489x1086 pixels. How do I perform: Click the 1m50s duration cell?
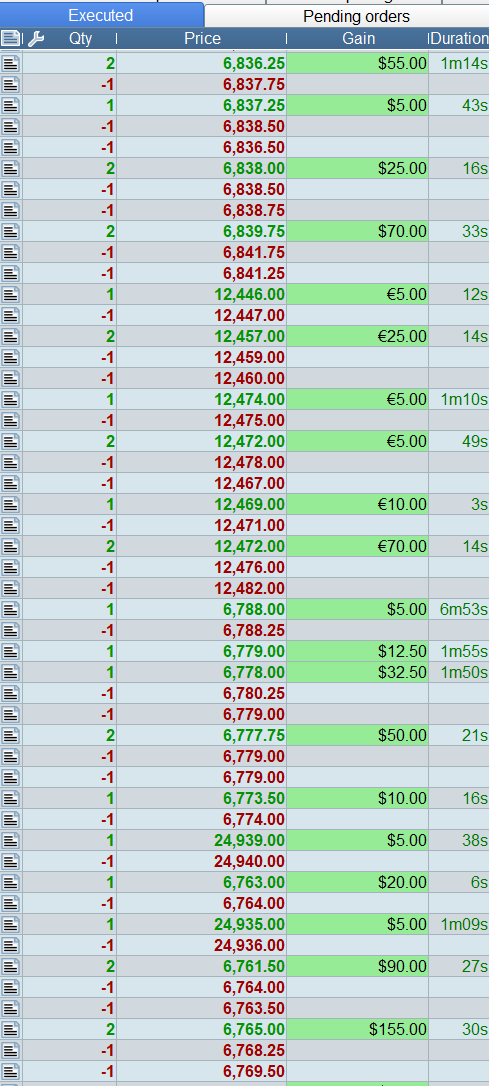pyautogui.click(x=459, y=673)
